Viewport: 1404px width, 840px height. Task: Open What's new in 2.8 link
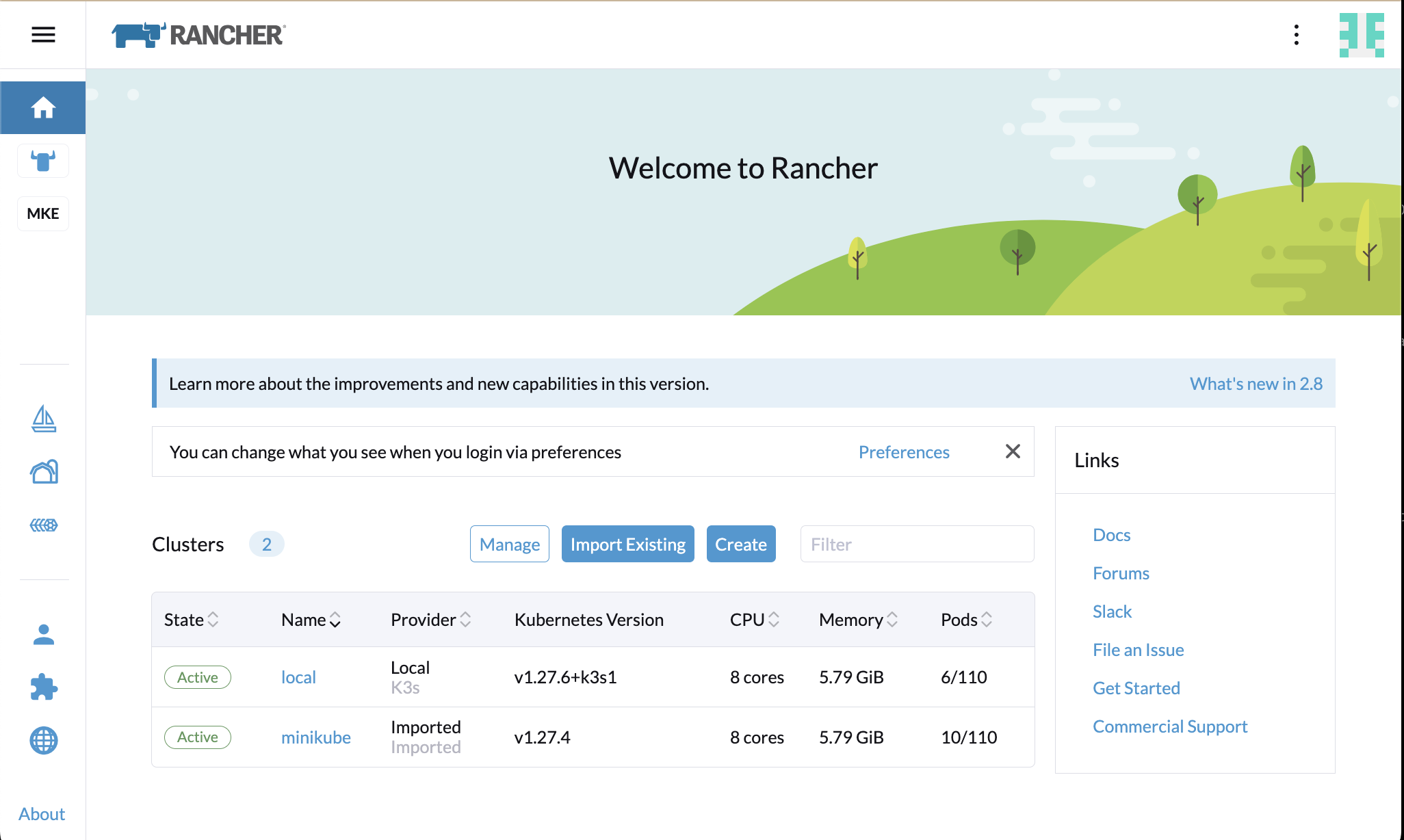(x=1256, y=384)
